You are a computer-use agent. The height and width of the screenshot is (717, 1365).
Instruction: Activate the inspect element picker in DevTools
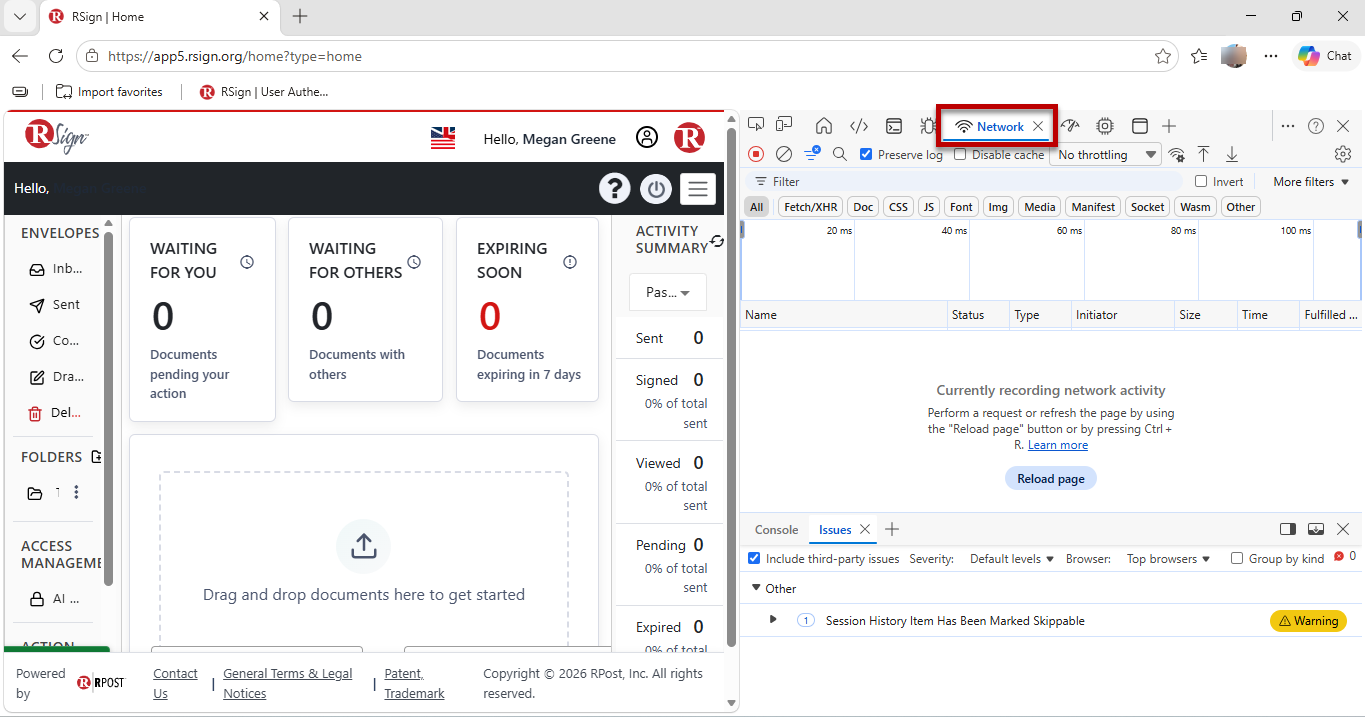pyautogui.click(x=756, y=125)
